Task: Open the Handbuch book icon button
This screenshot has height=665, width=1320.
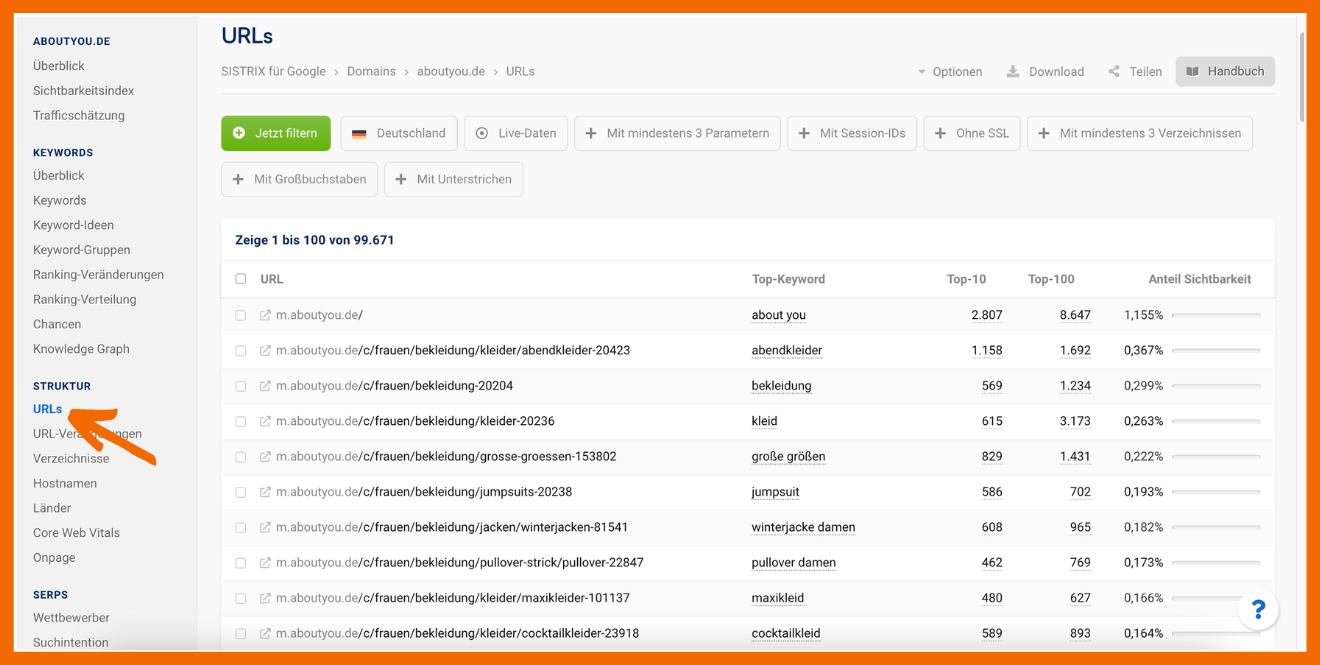Action: [x=1192, y=72]
